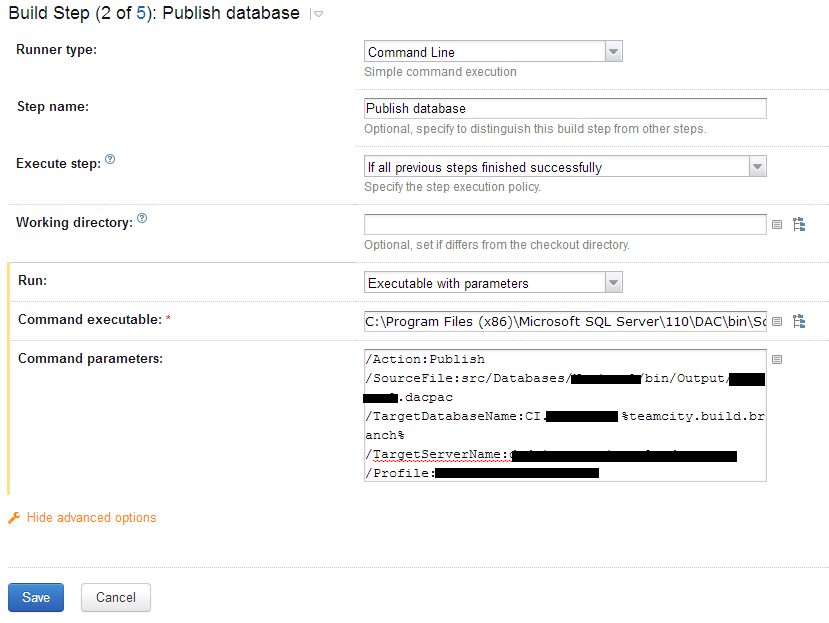Expand the build step title dropdown arrow
The height and width of the screenshot is (623, 829).
317,14
